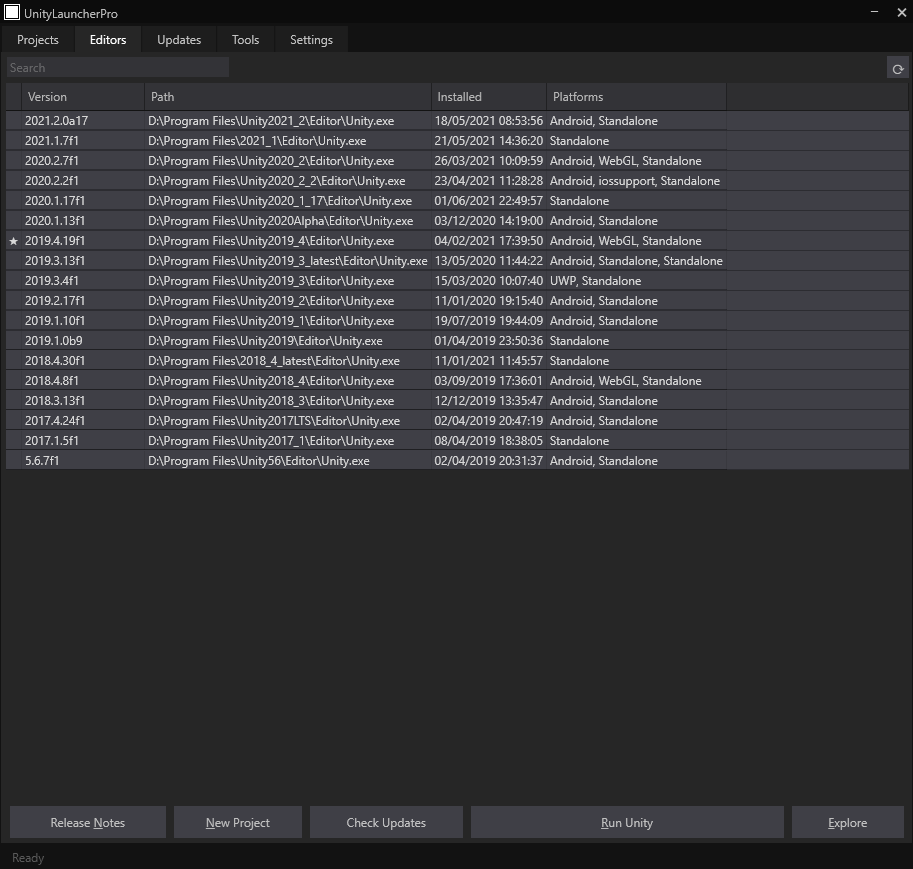The image size is (913, 869).
Task: Open the Updates tab
Action: 179,40
